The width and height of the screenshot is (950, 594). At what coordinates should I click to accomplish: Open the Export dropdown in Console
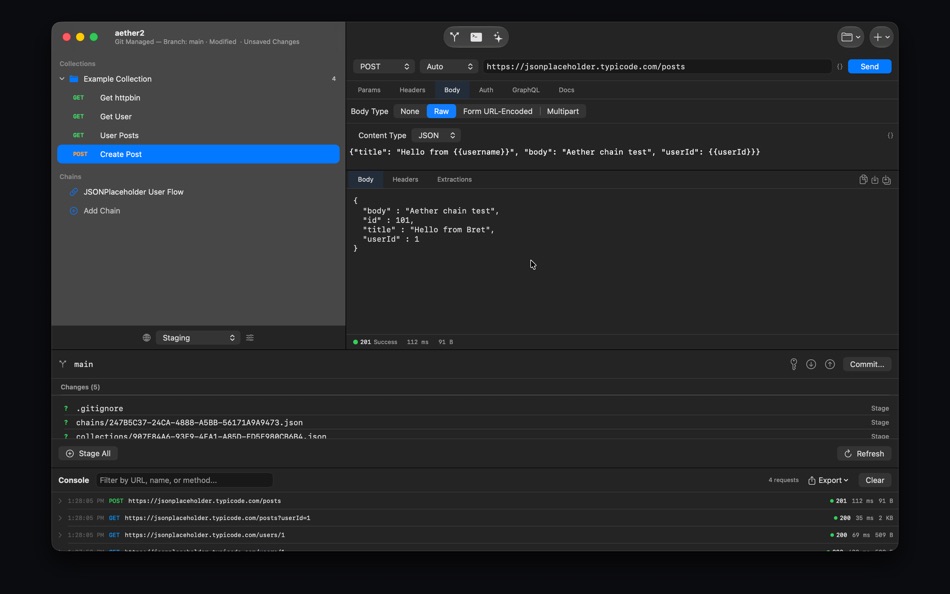click(828, 480)
